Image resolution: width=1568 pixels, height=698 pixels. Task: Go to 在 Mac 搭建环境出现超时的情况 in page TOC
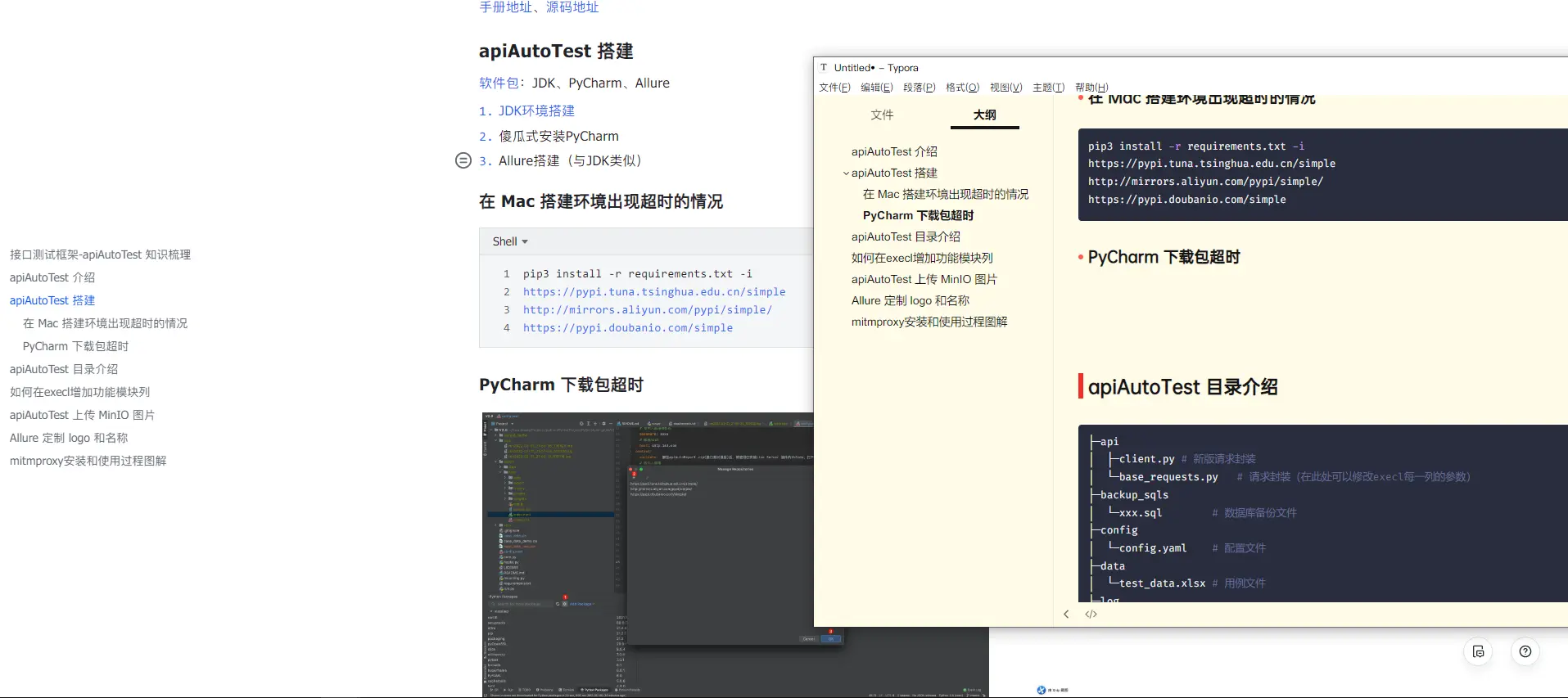click(105, 323)
